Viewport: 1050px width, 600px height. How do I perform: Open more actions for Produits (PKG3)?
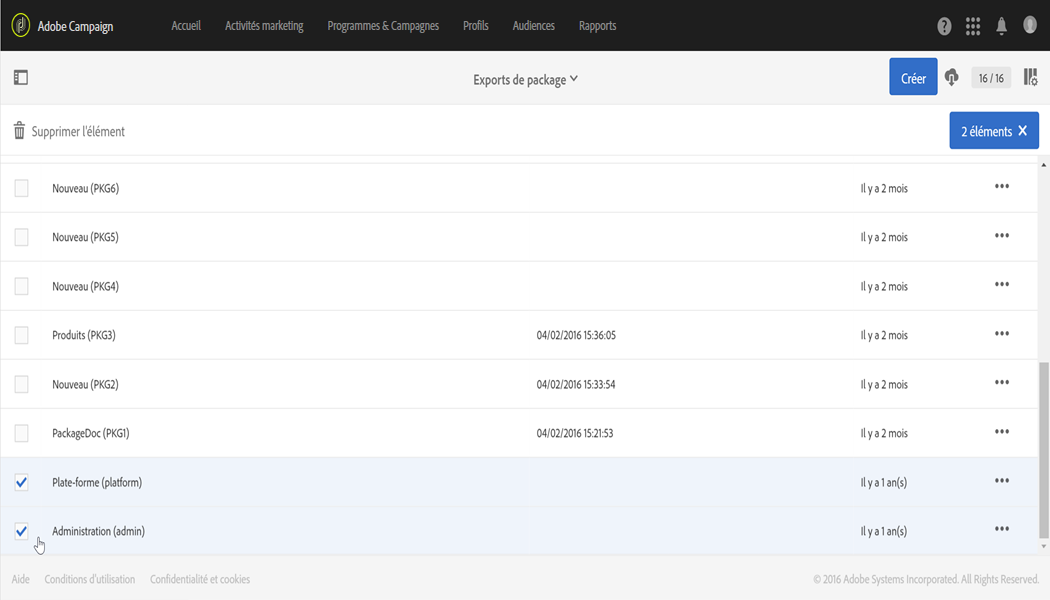[x=1002, y=333]
